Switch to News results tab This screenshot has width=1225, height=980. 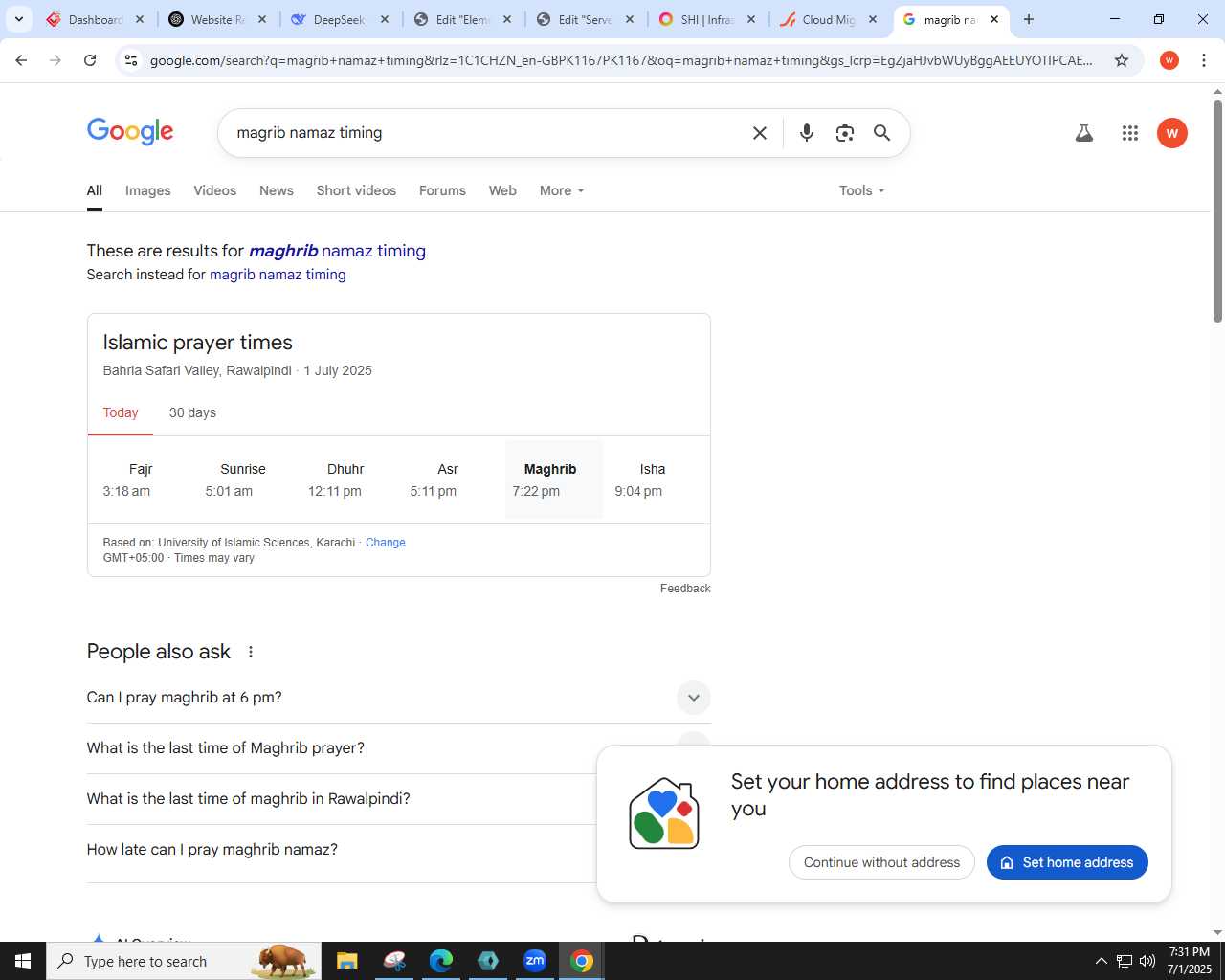coord(277,190)
